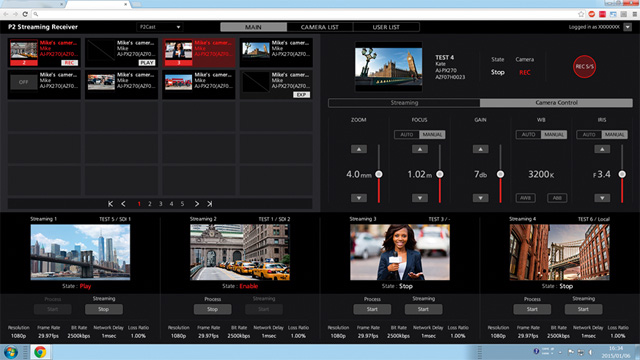Stop streaming on the Streaming 1 panel
This screenshot has height=360, width=640.
point(104,309)
